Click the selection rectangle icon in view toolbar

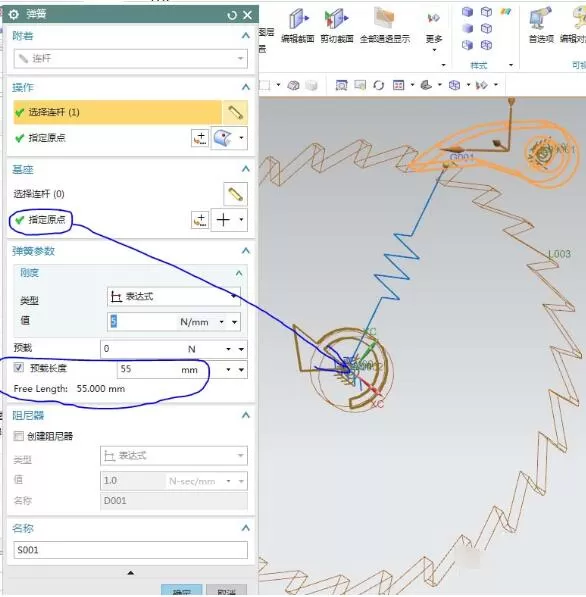(x=265, y=85)
